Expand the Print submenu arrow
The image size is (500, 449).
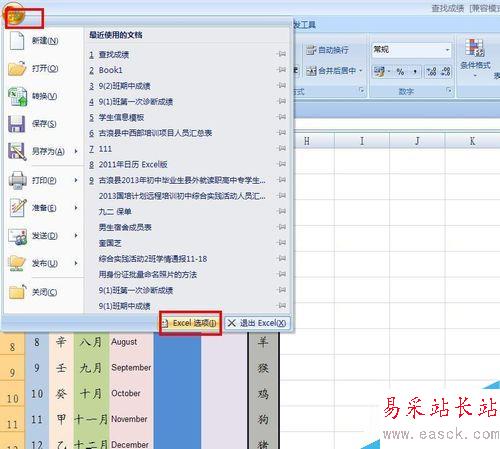point(76,180)
